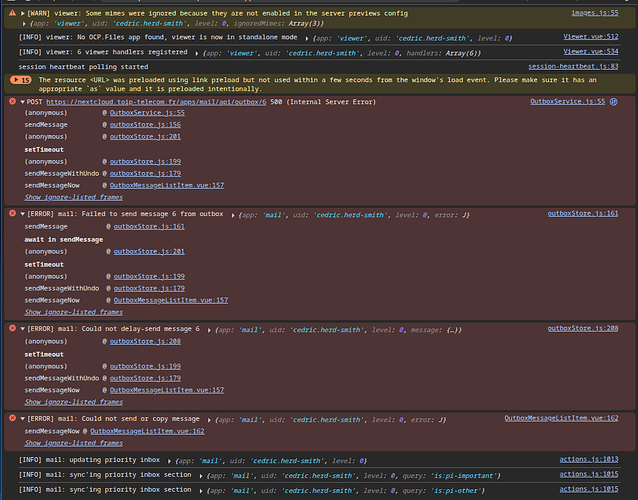Open the outboxStore.js:156 sendMessage frame link
This screenshot has width=638, height=500.
pos(145,124)
